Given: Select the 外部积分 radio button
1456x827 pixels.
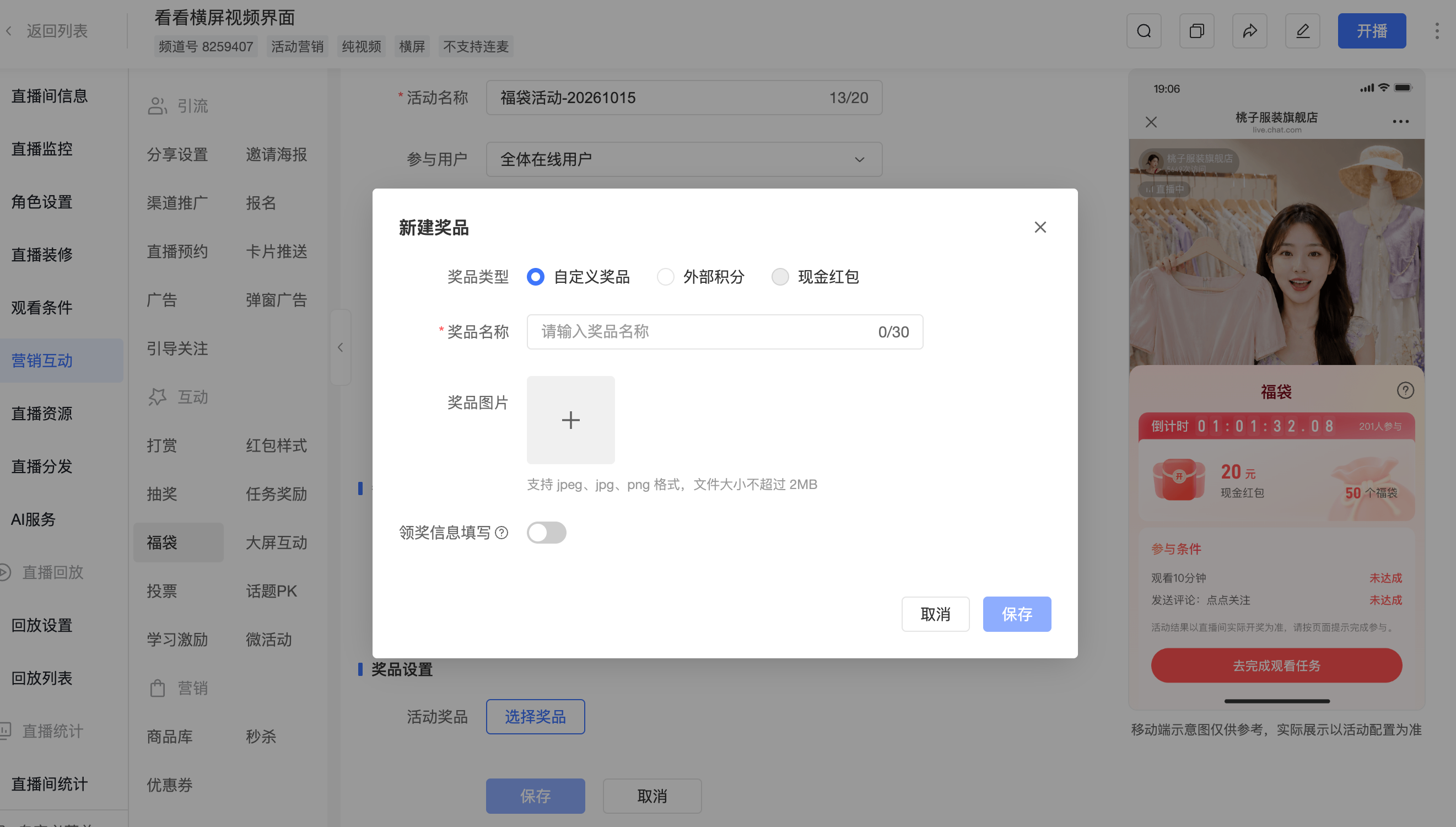Looking at the screenshot, I should [665, 277].
